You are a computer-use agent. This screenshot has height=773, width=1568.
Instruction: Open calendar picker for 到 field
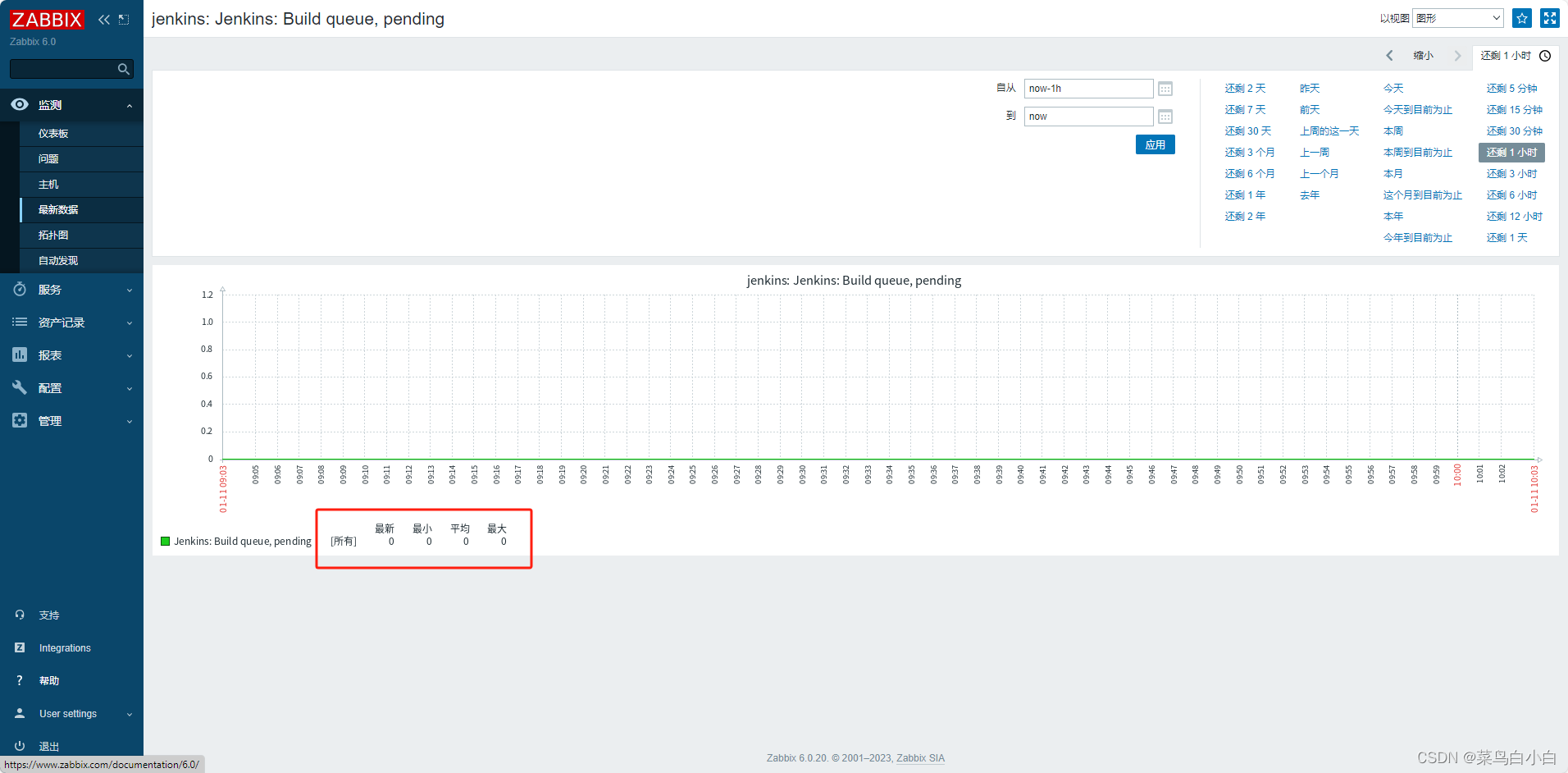click(x=1165, y=117)
